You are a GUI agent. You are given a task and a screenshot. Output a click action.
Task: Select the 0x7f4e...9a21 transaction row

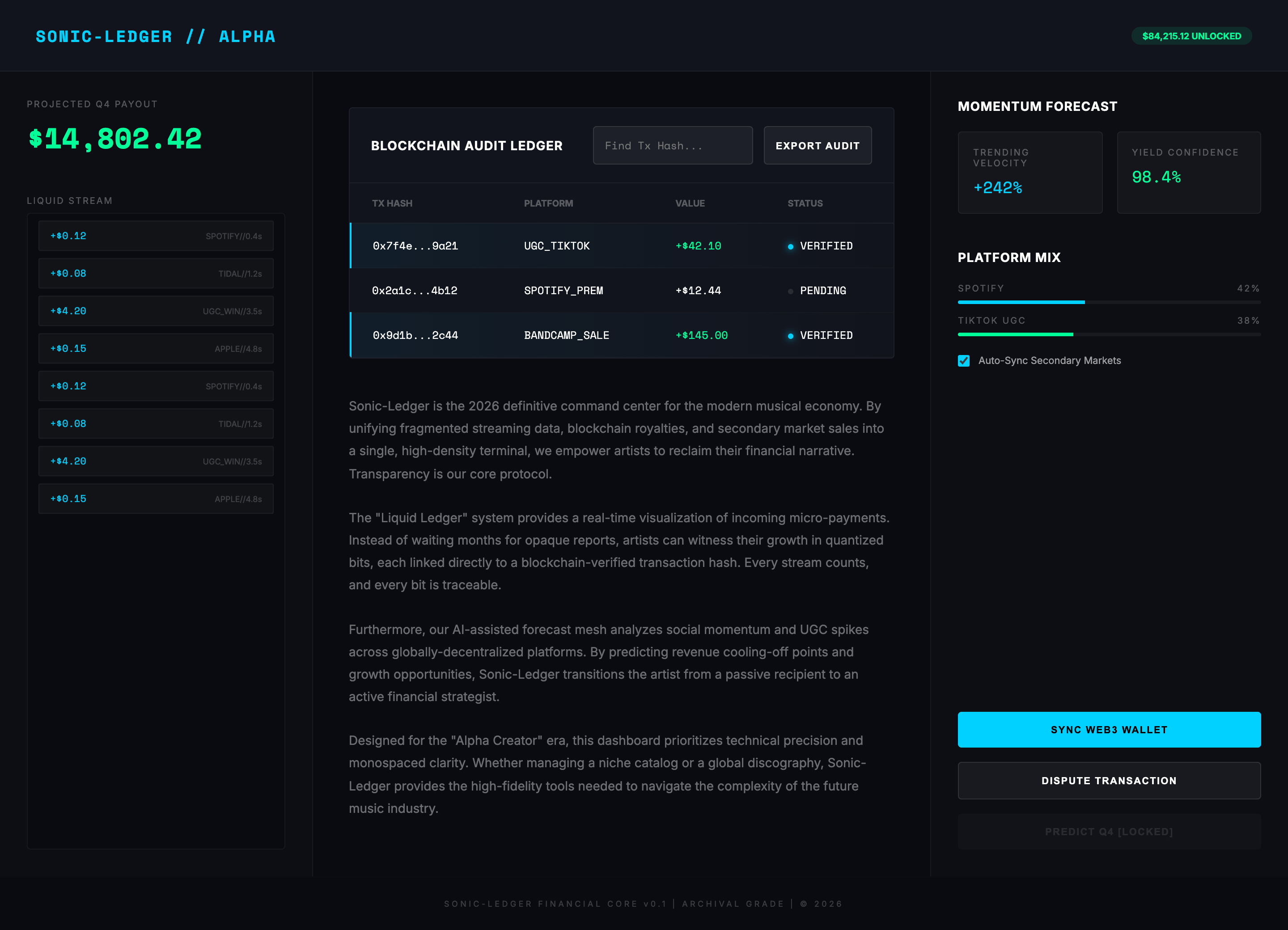pos(415,246)
